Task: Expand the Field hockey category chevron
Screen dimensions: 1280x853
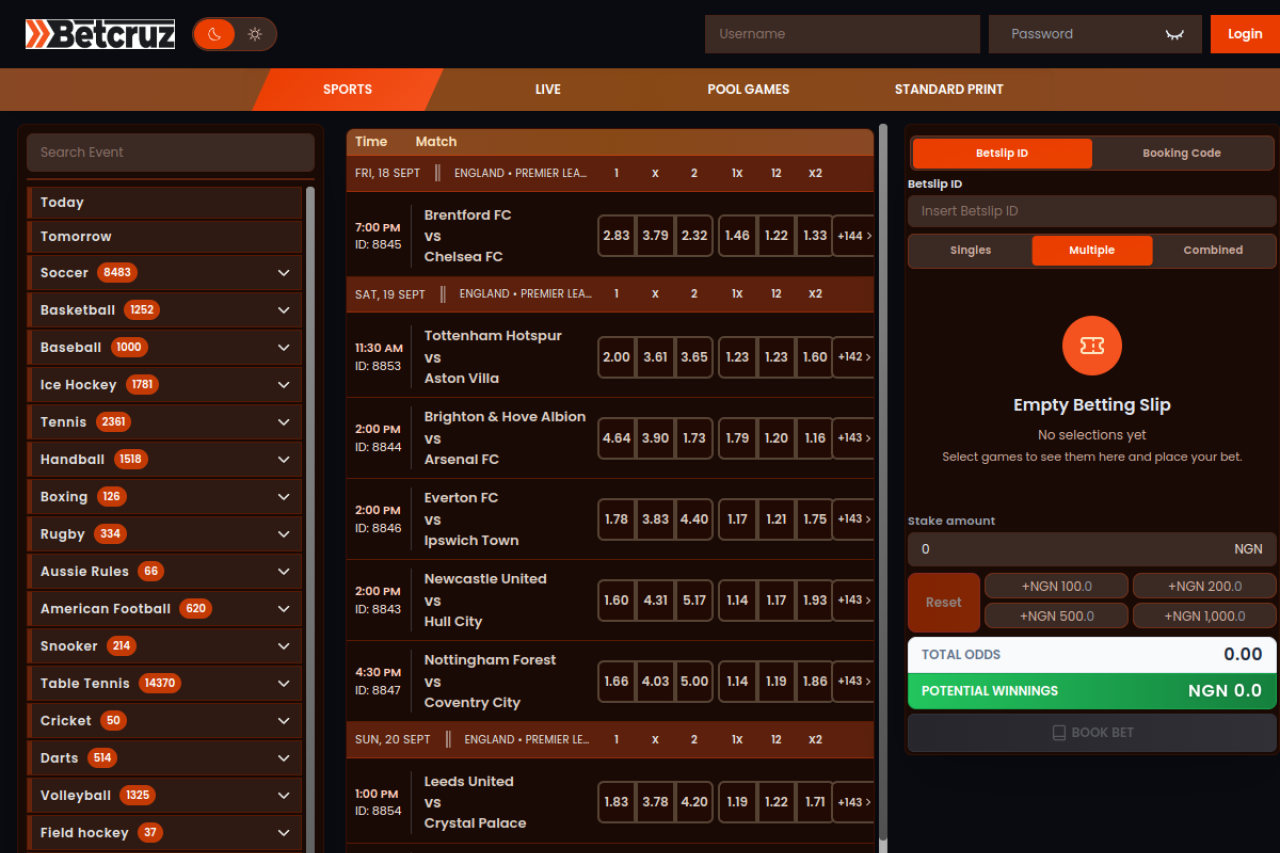Action: coord(284,833)
